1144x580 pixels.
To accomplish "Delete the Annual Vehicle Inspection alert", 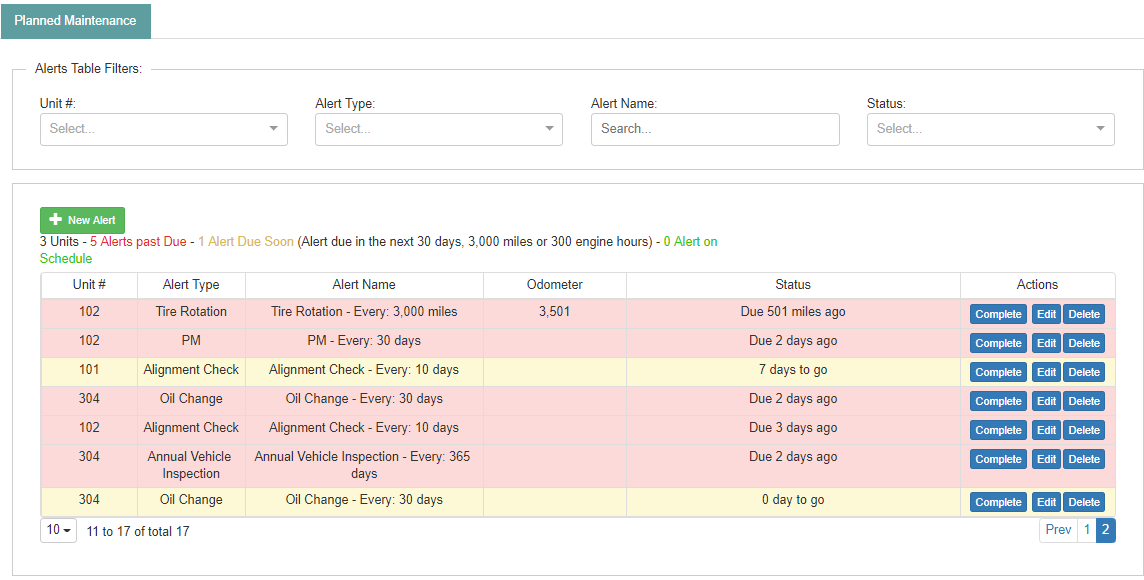I will click(1083, 459).
